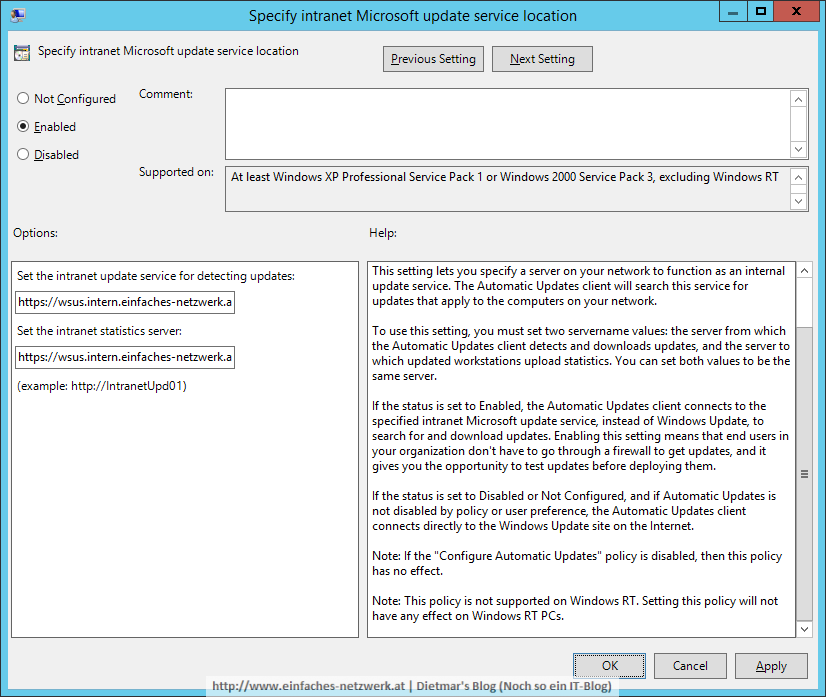Click Comment box scroll down arrow
The height and width of the screenshot is (697, 826).
click(x=799, y=149)
